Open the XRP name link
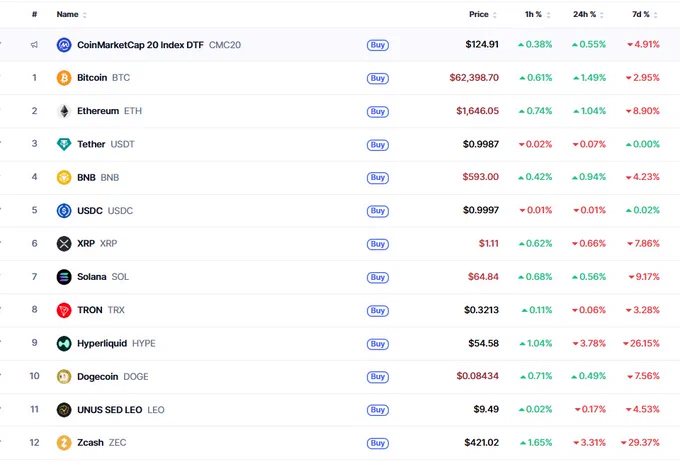This screenshot has height=462, width=680. pos(97,243)
